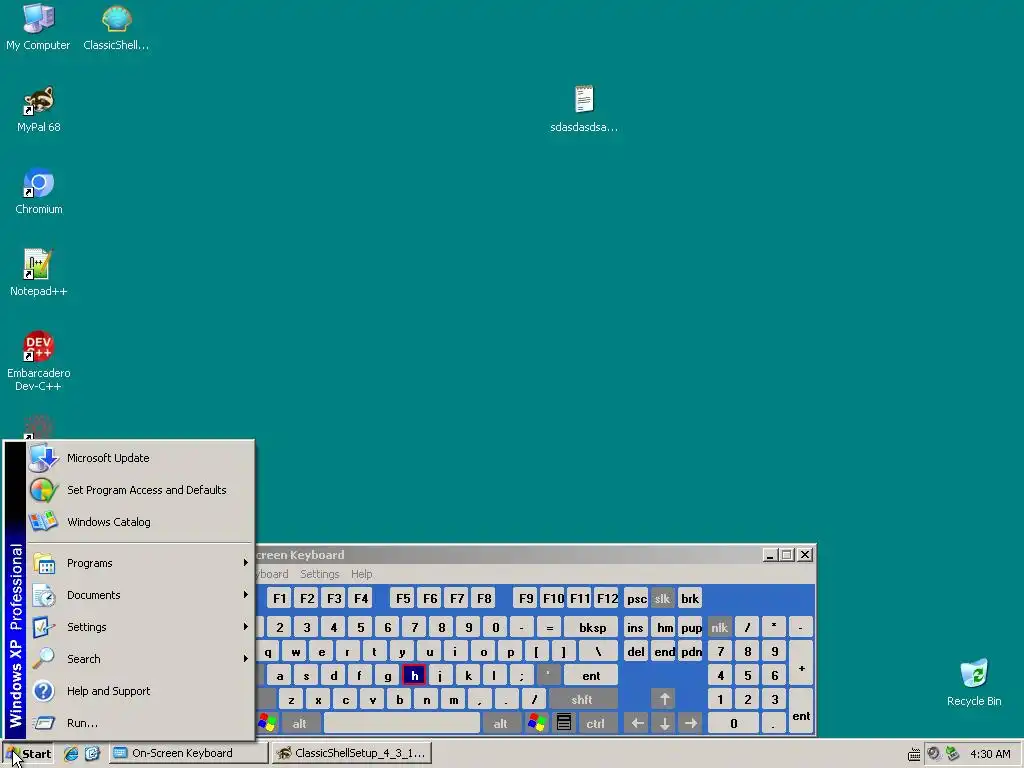The image size is (1024, 768).
Task: Click the 4:30 AM taskbar clock
Action: (990, 754)
